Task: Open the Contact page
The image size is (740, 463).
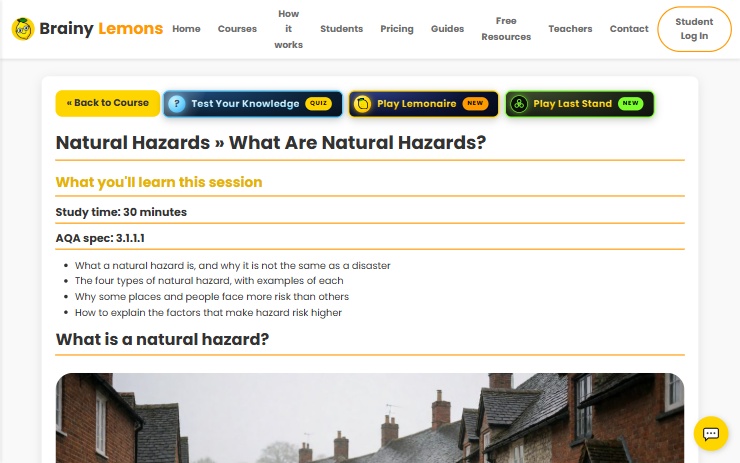Action: [x=629, y=29]
